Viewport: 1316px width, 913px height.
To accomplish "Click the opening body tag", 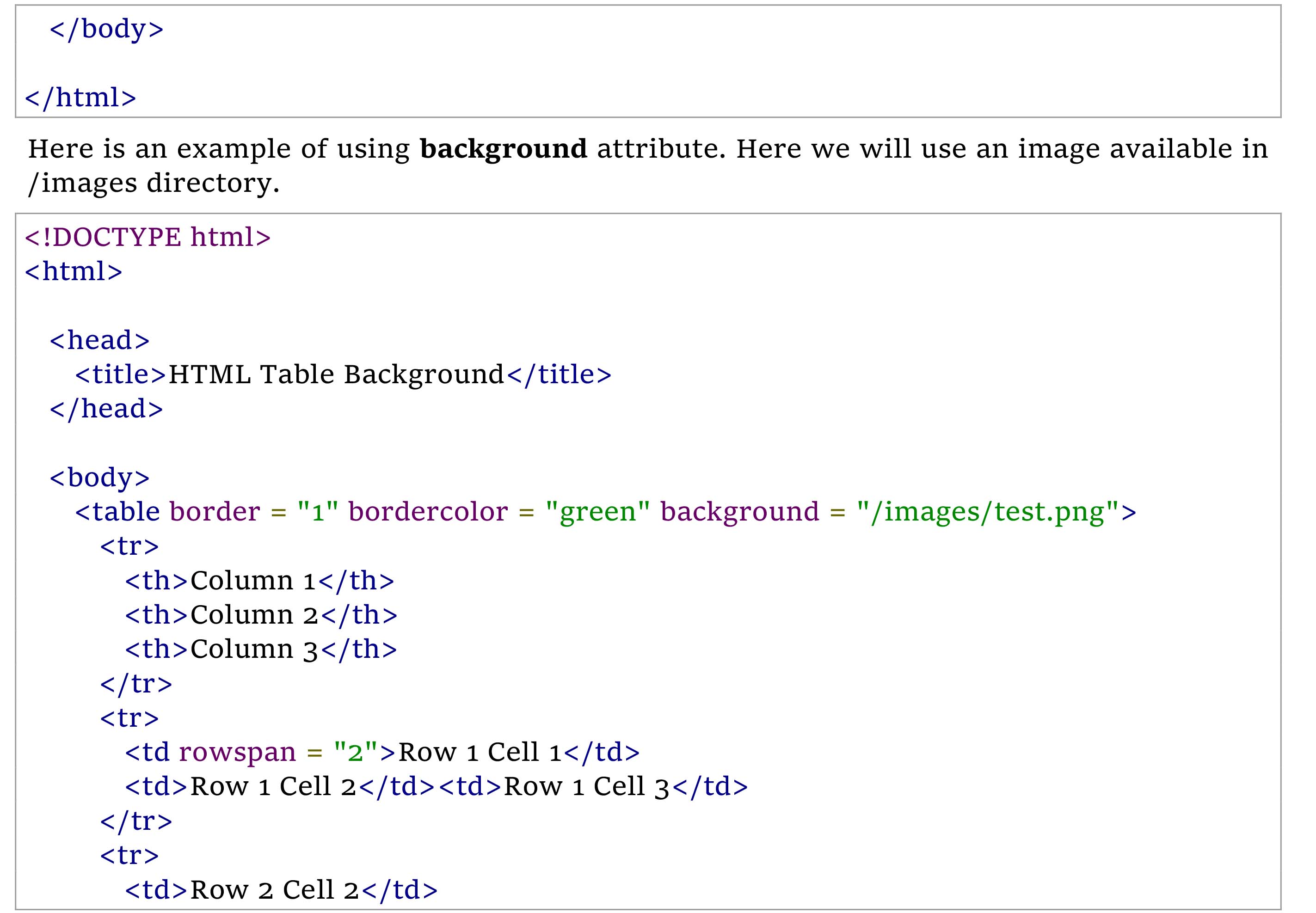I will click(99, 478).
